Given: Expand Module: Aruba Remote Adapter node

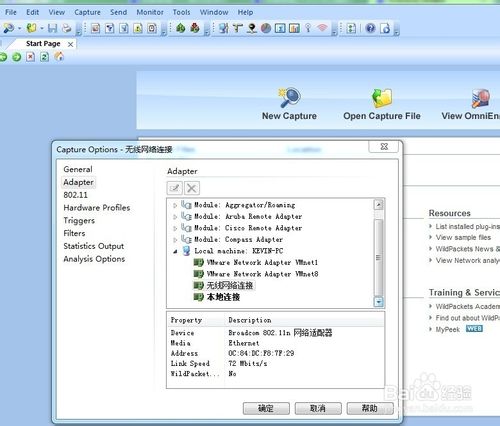Looking at the screenshot, I should (175, 217).
